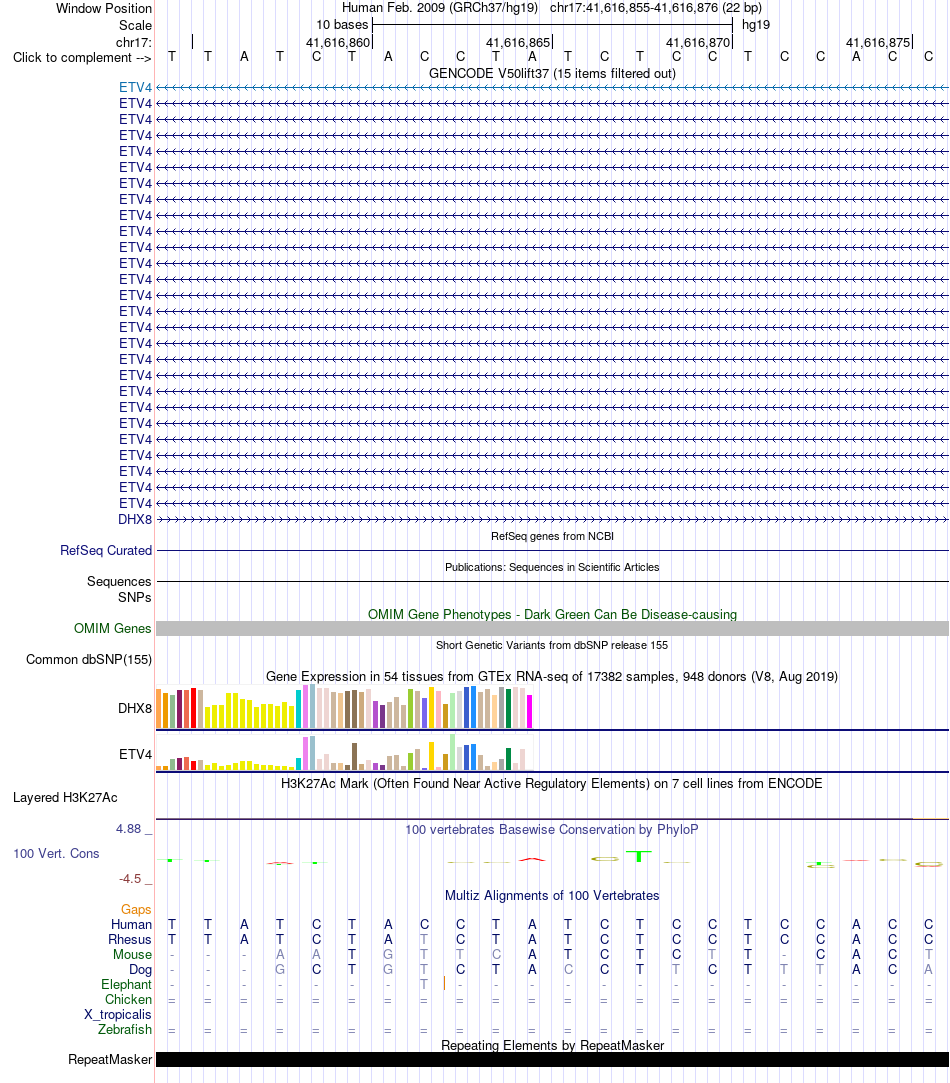Click the 'Layered H3K27Ac' track label

(x=65, y=798)
